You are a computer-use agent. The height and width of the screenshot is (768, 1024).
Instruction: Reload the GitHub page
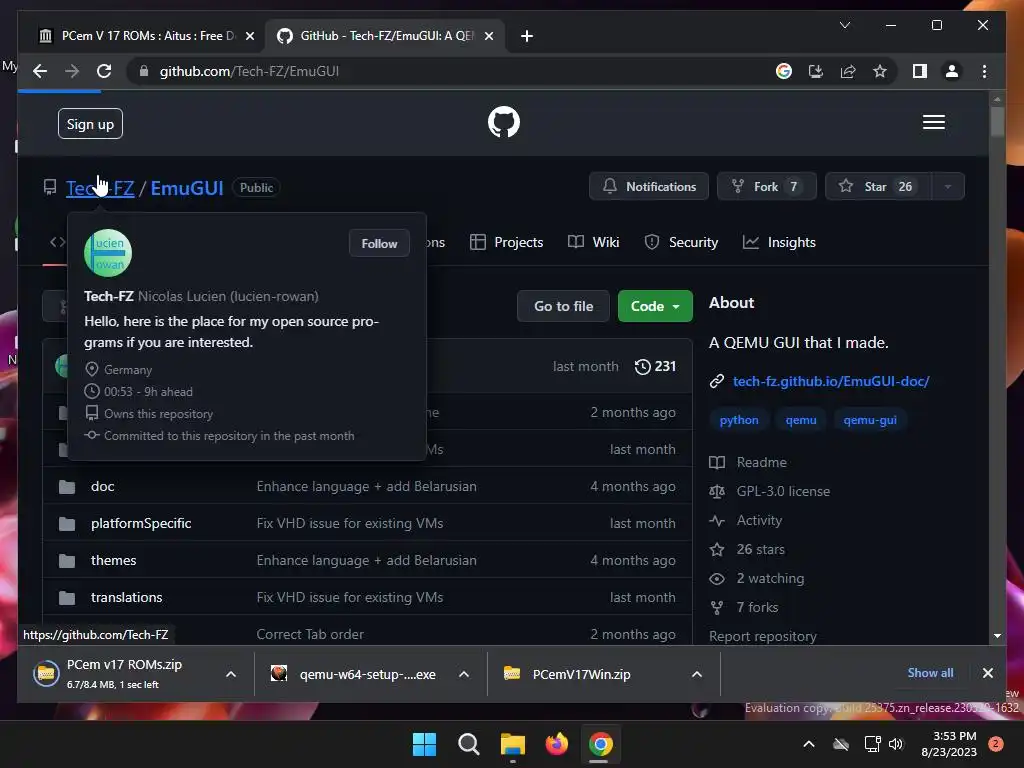click(x=104, y=71)
